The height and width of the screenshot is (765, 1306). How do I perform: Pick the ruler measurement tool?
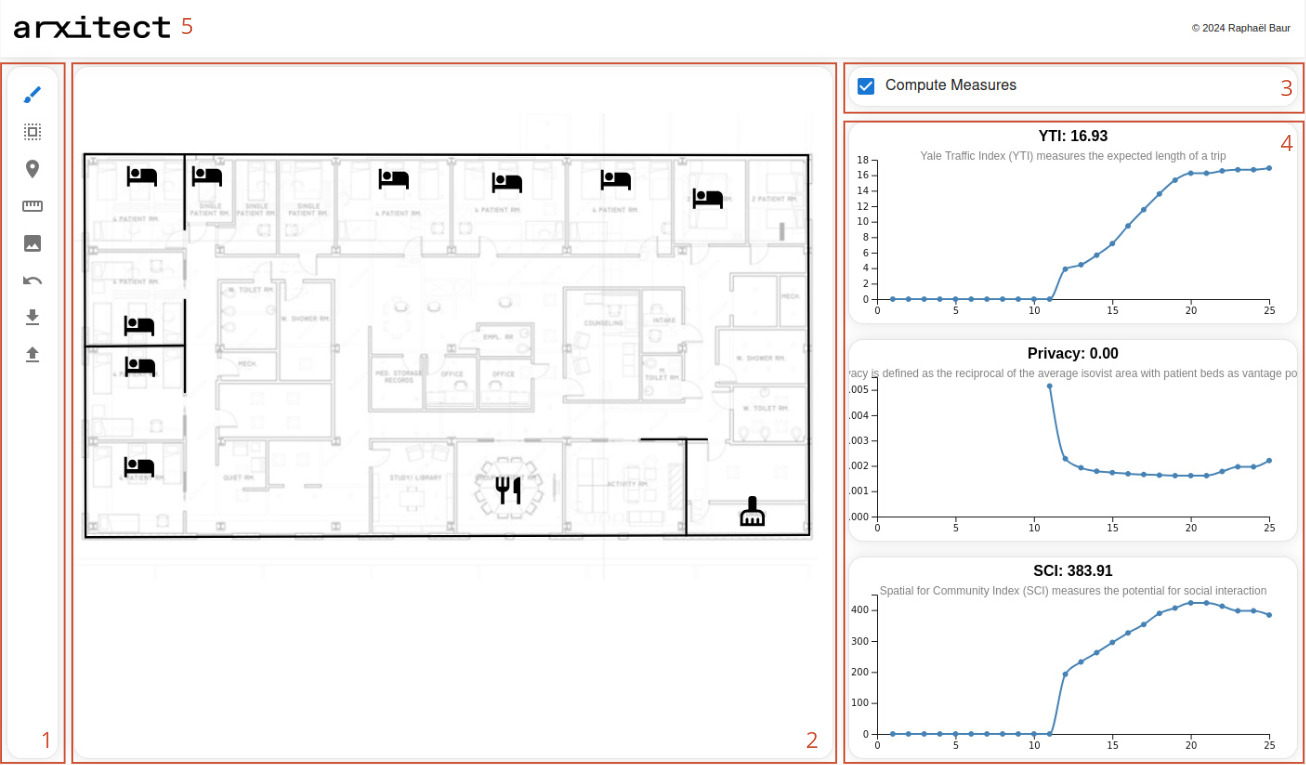32,206
